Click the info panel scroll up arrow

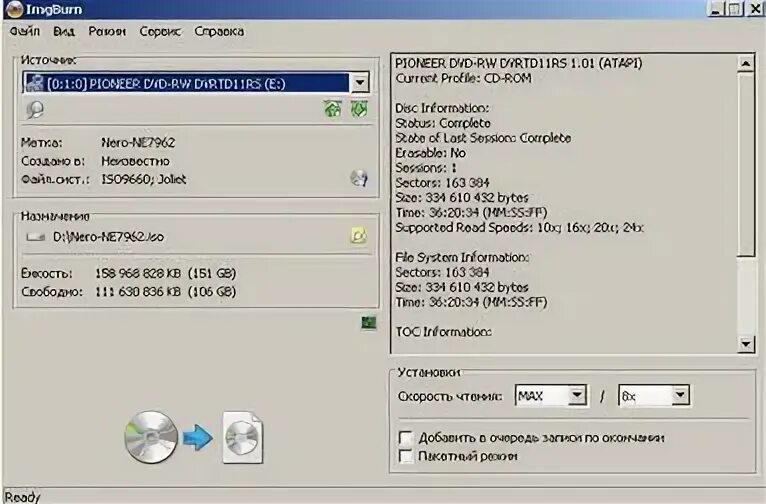click(x=745, y=63)
